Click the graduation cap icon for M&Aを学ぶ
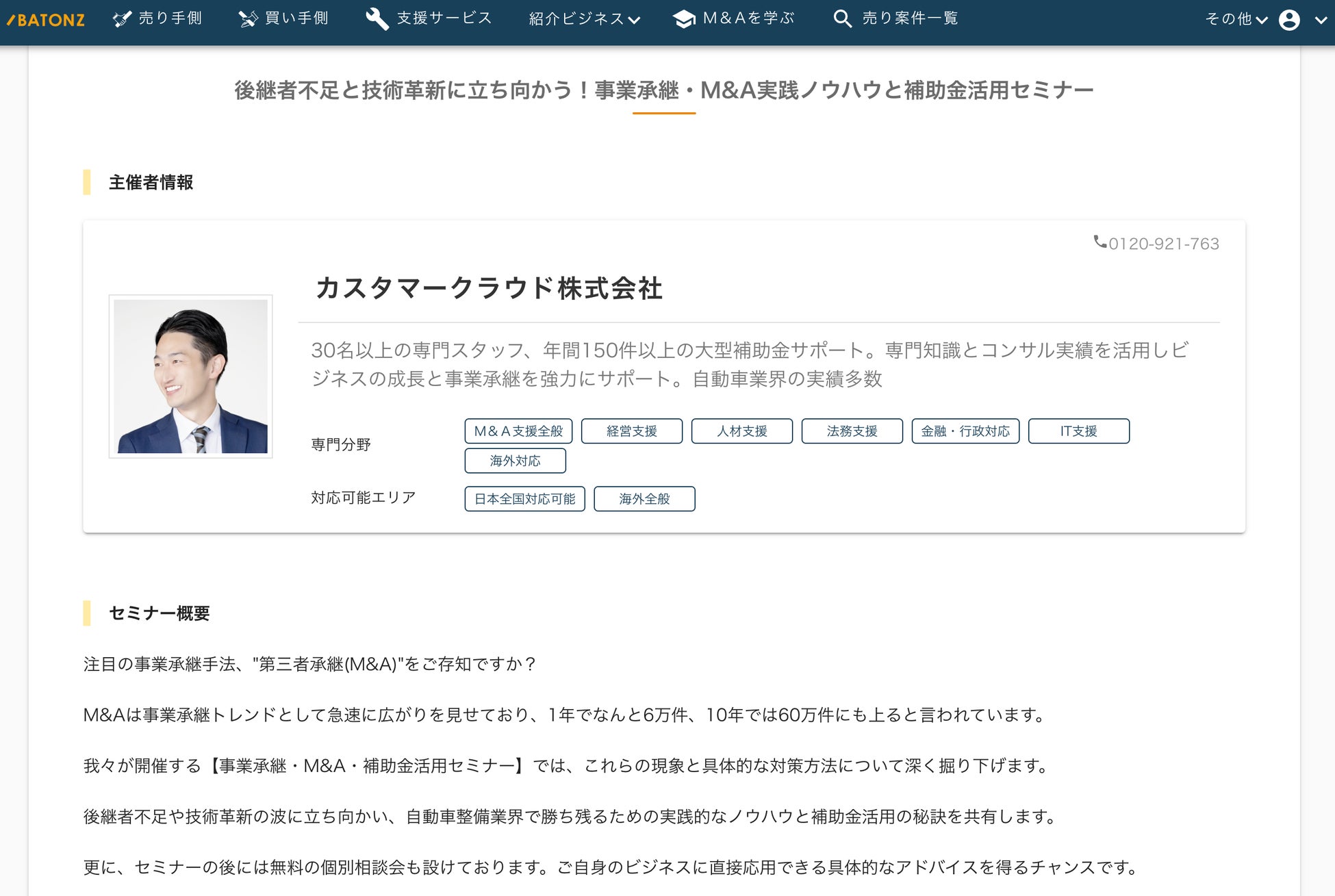 click(x=683, y=19)
